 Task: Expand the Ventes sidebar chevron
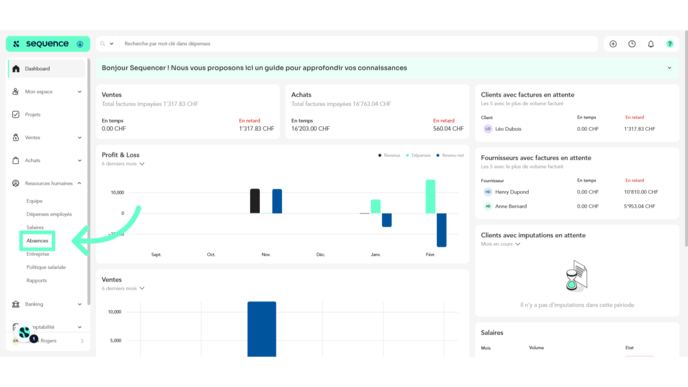[79, 137]
